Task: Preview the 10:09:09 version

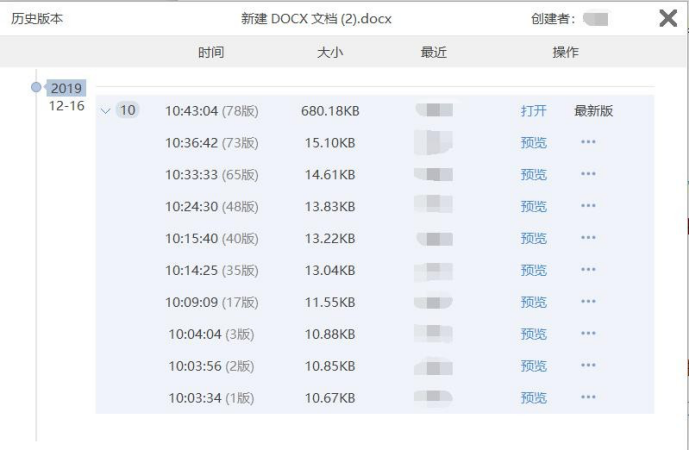Action: [534, 302]
